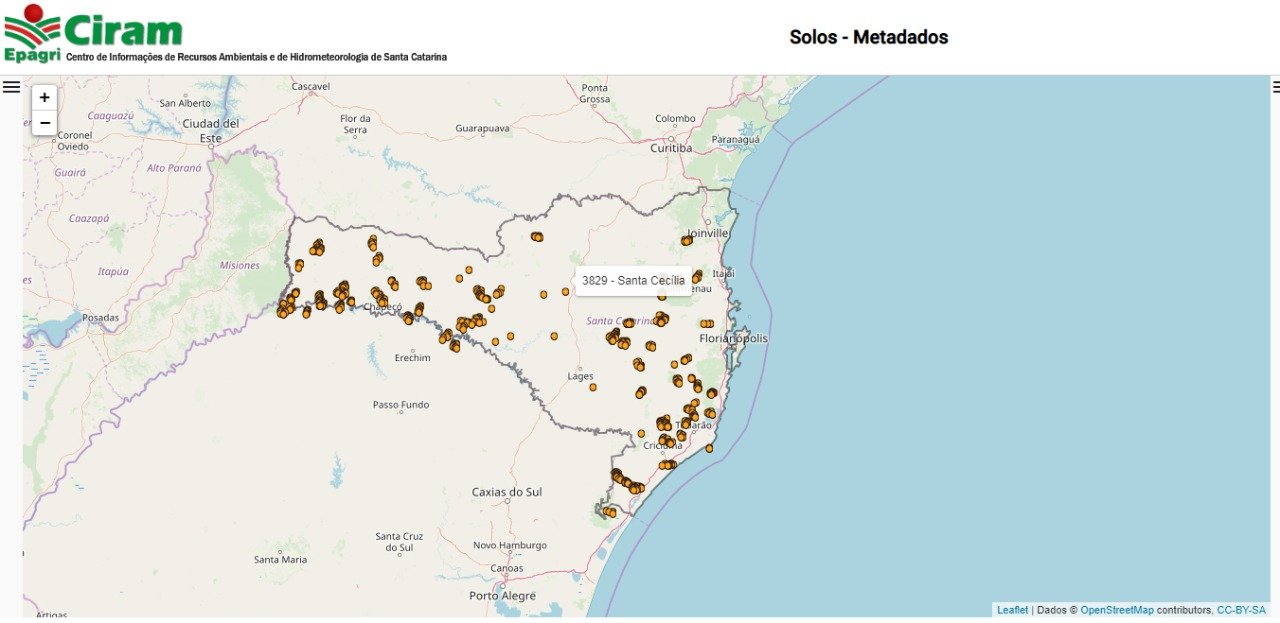
Task: Click the Ciram subtitle text in header
Action: (256, 57)
